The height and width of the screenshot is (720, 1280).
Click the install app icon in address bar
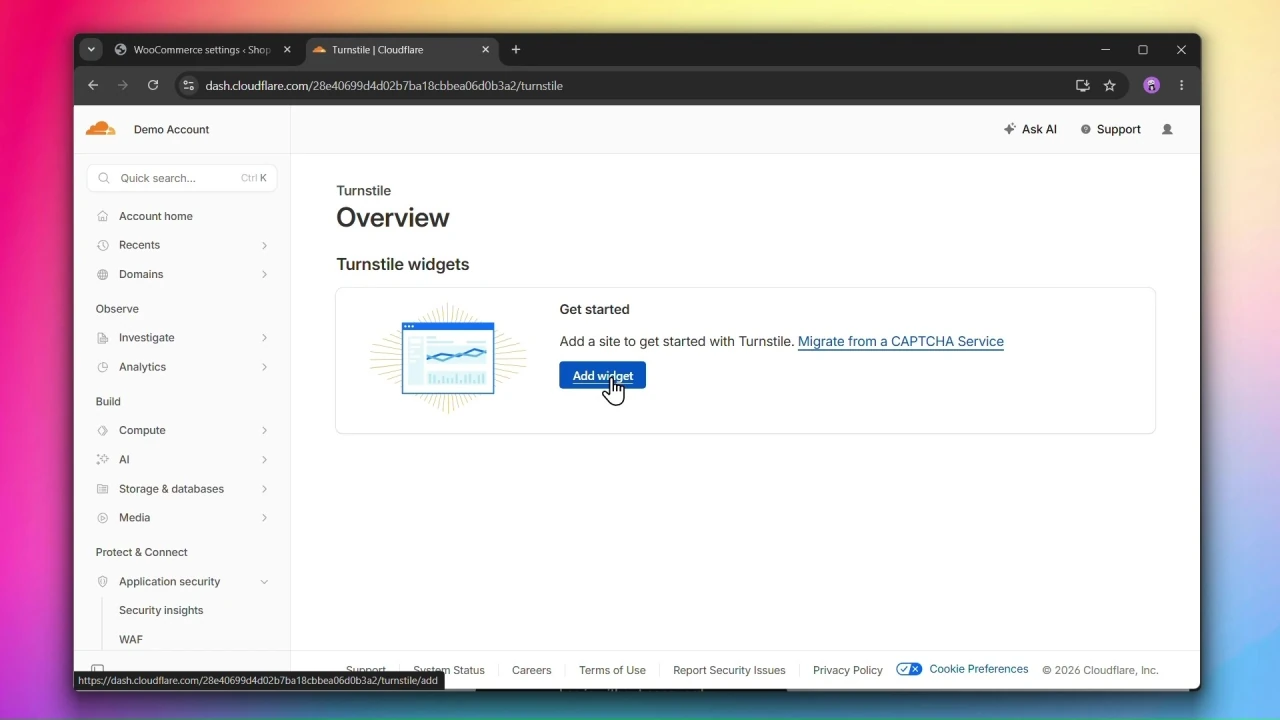click(x=1082, y=86)
